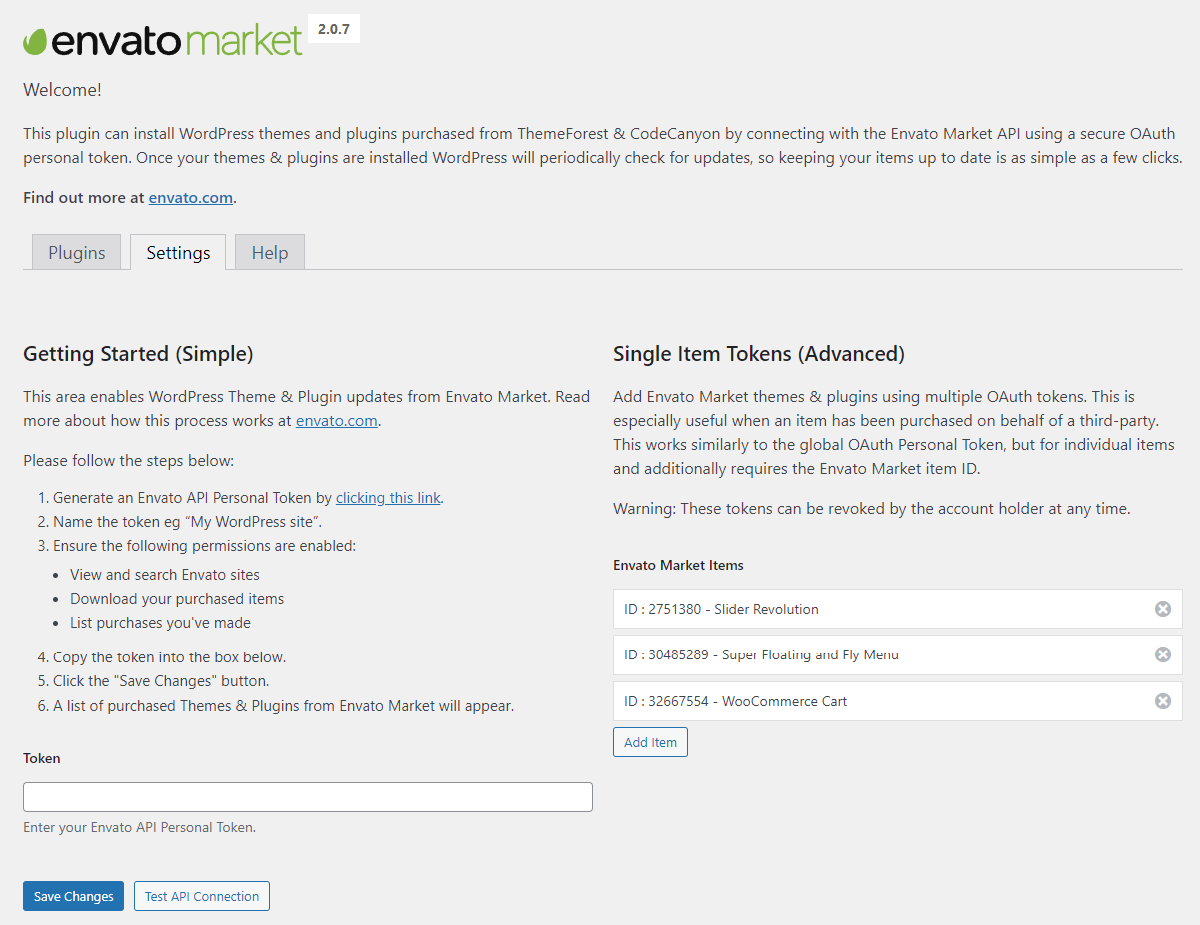Remove the Slider Revolution item

tap(1163, 609)
